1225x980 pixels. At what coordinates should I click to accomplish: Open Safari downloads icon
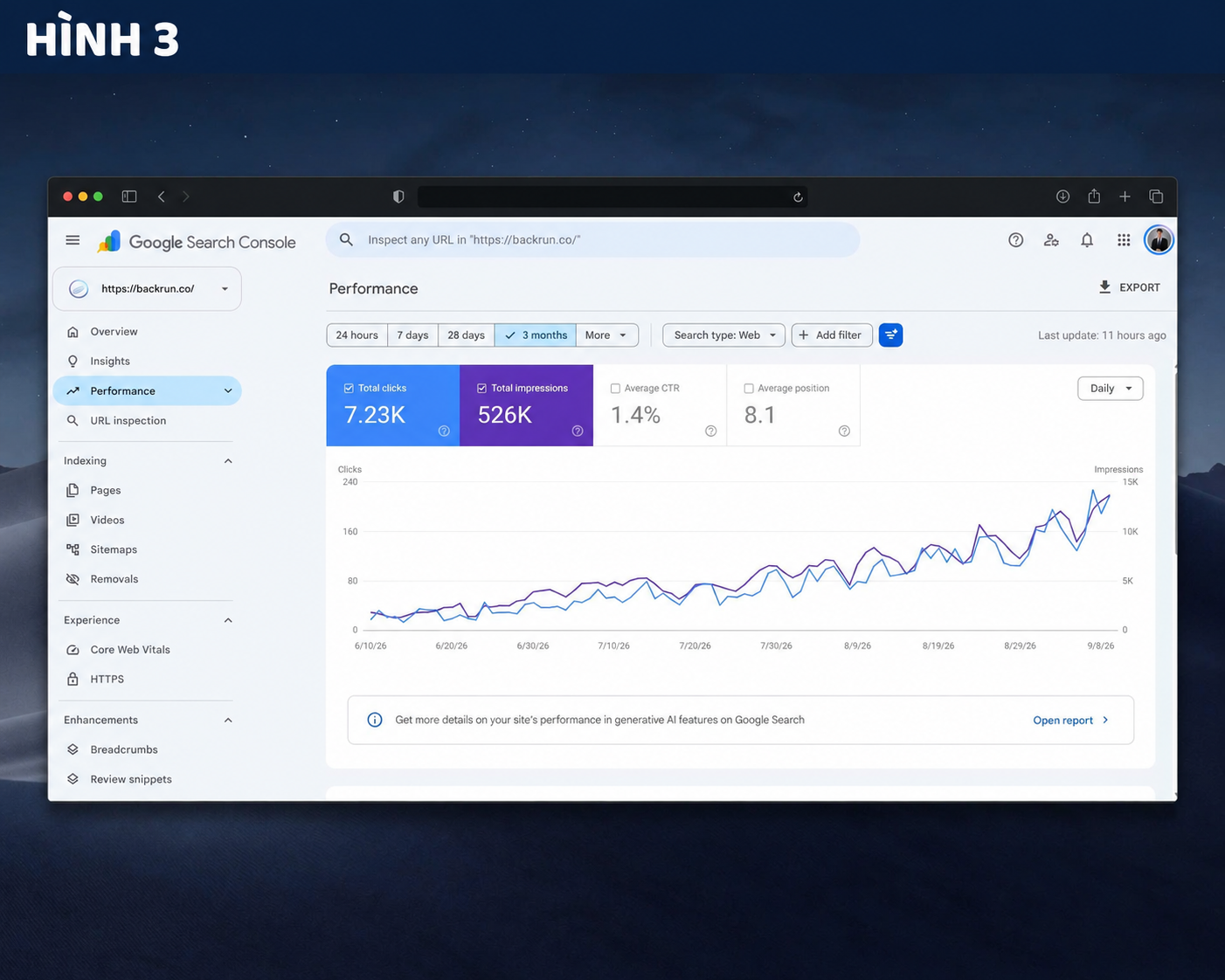click(1062, 197)
